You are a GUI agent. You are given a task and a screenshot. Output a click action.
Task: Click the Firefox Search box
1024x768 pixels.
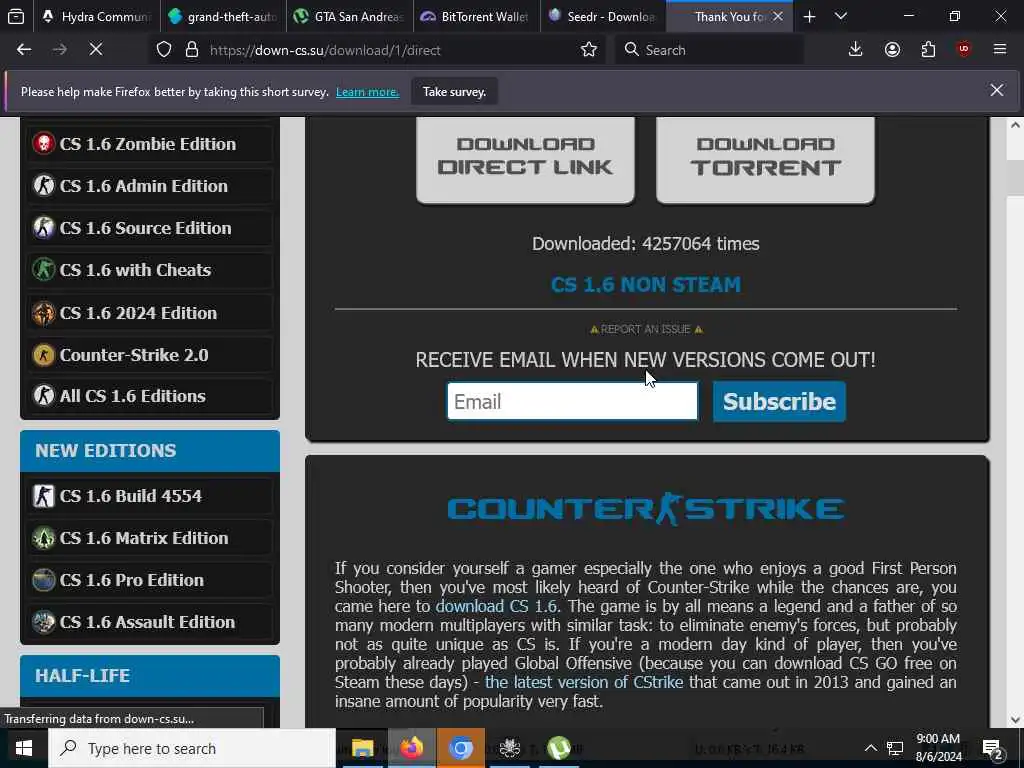click(x=709, y=50)
